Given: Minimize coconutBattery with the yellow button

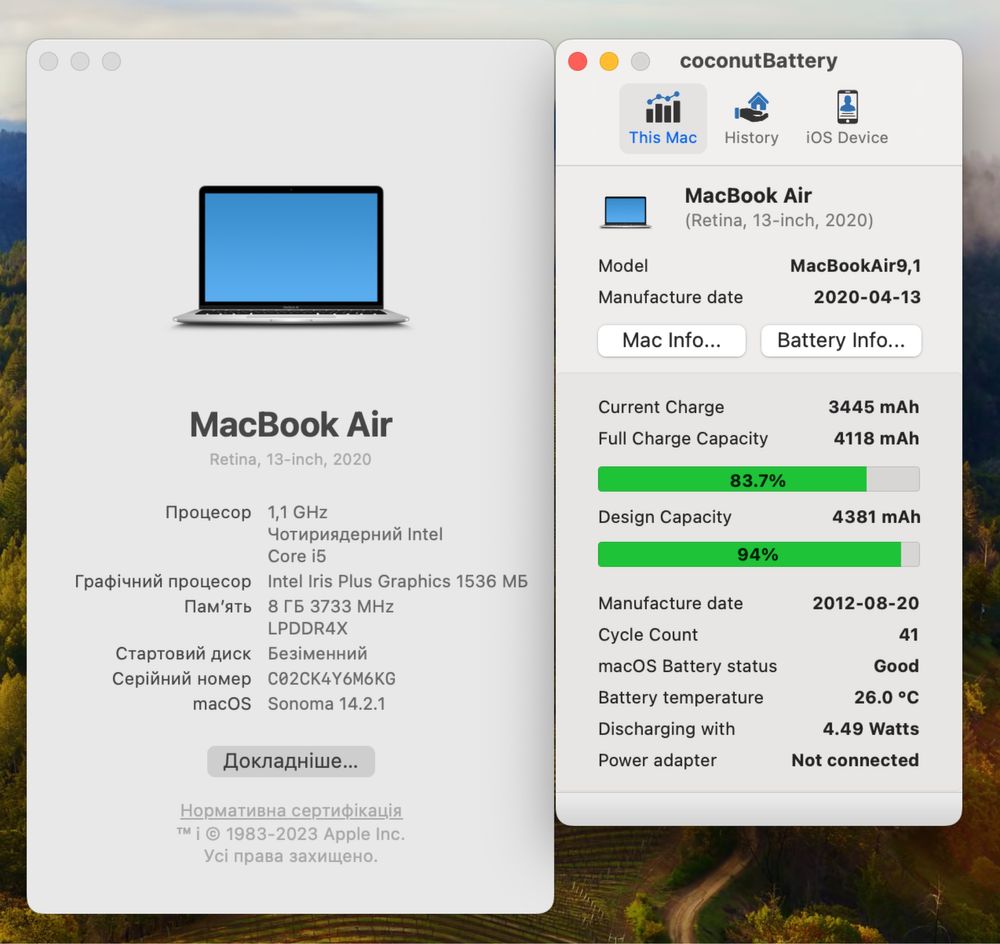Looking at the screenshot, I should [609, 61].
